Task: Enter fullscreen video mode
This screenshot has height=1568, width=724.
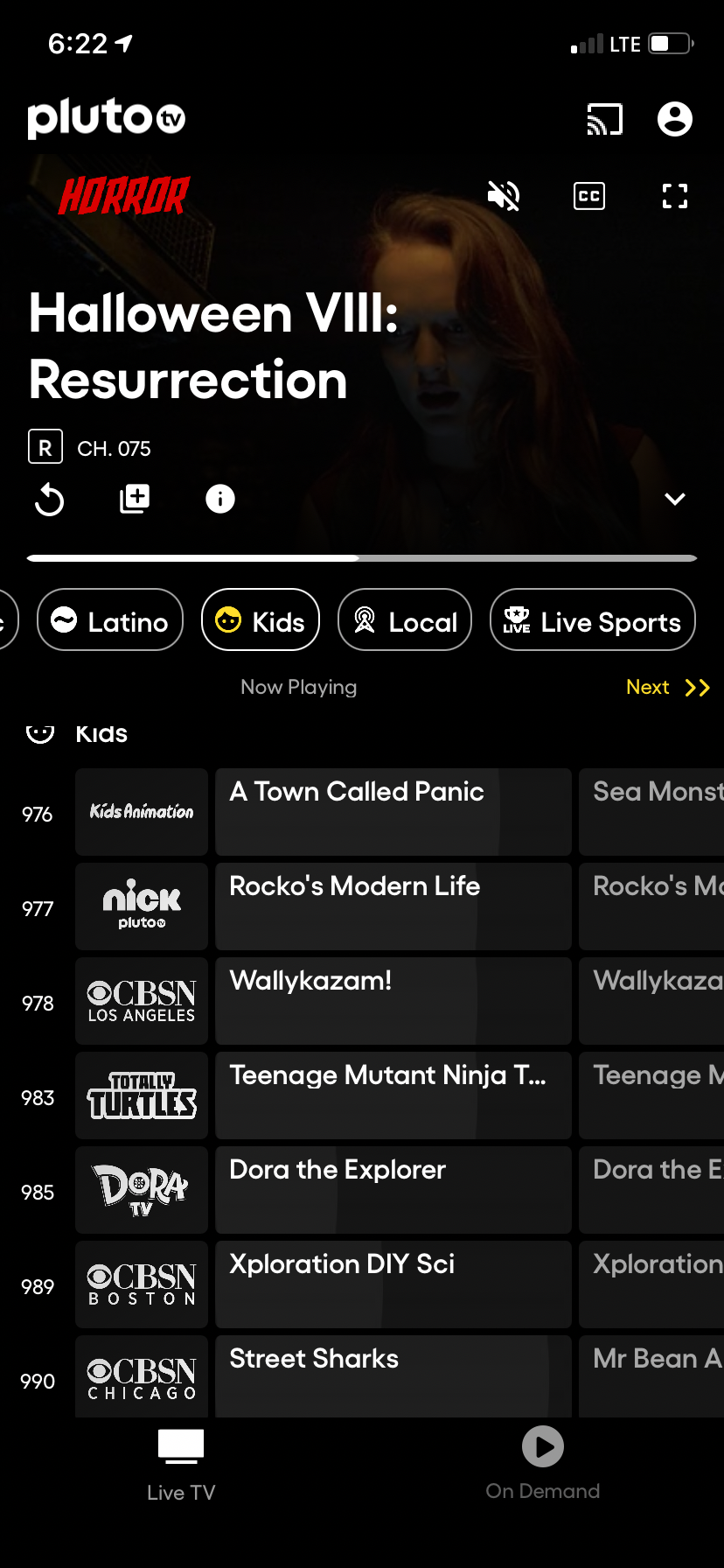Action: [x=674, y=196]
